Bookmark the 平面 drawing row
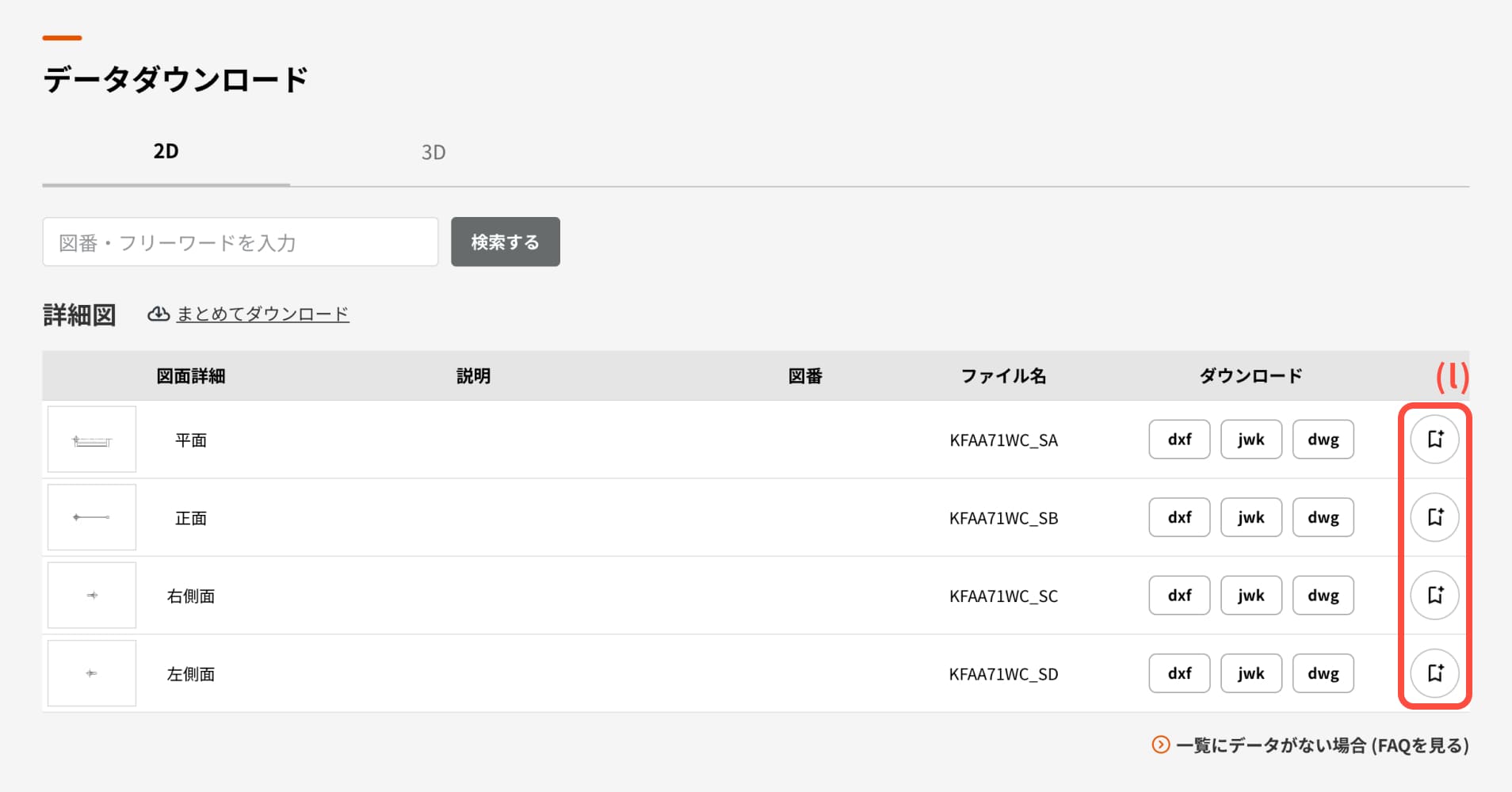The width and height of the screenshot is (1512, 792). pyautogui.click(x=1434, y=439)
